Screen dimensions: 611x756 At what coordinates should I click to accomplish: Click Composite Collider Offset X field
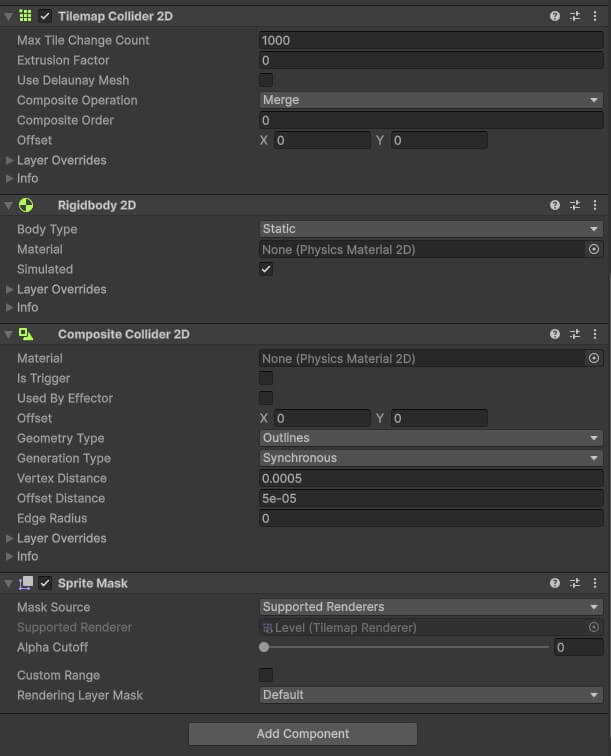(322, 418)
